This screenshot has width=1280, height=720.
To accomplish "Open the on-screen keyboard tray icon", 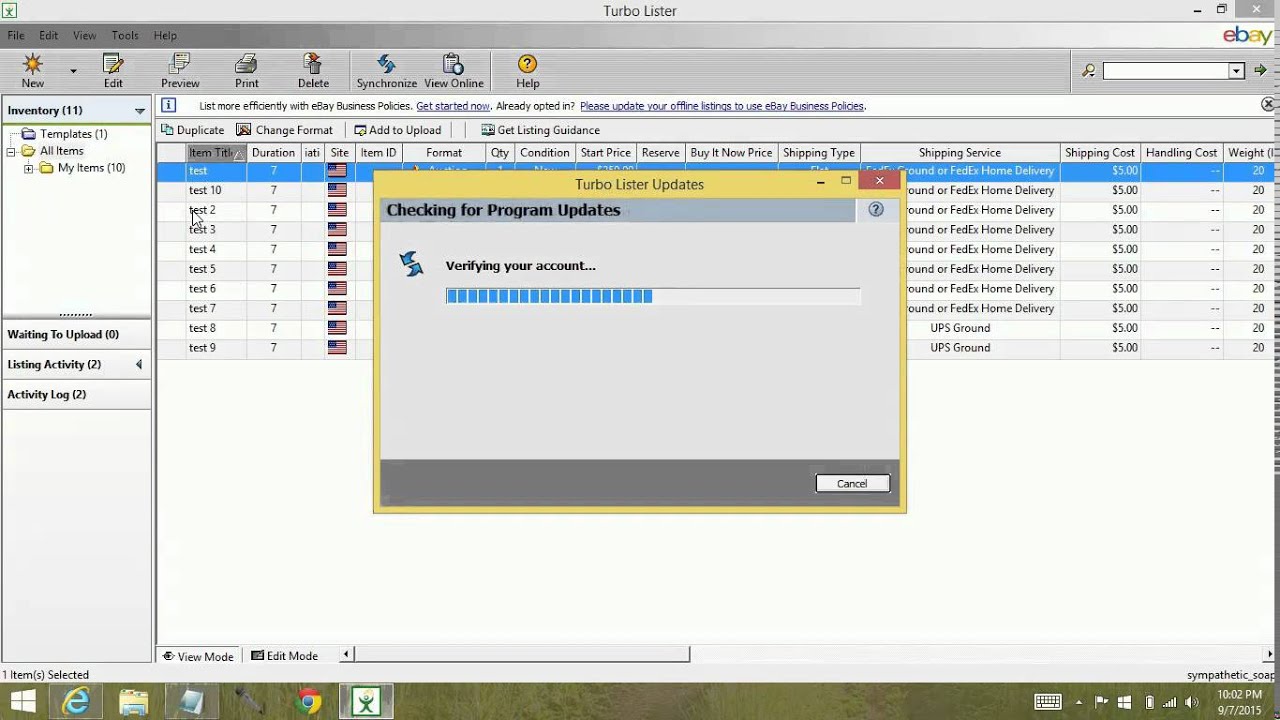I will coord(1048,702).
